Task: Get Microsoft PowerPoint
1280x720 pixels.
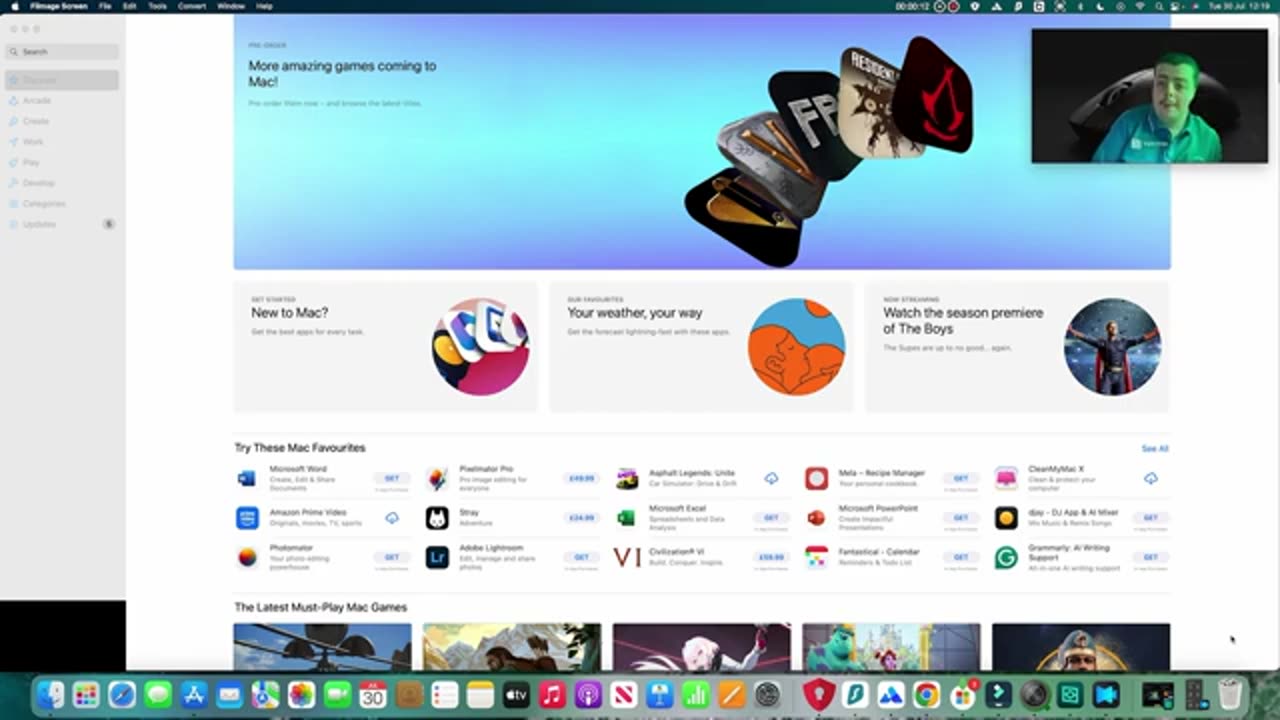Action: coord(961,518)
